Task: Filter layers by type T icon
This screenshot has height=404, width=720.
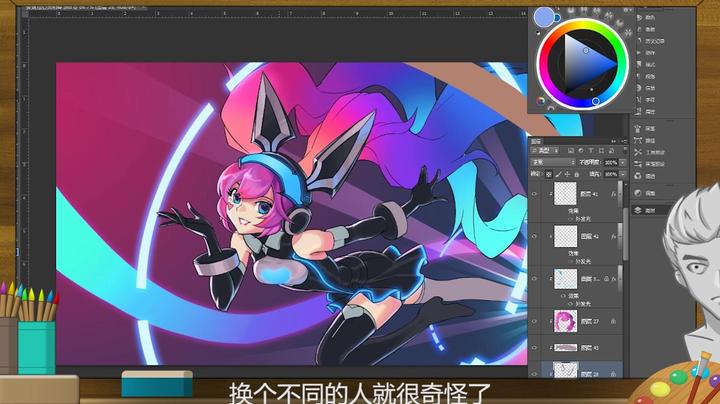Action: tap(591, 151)
